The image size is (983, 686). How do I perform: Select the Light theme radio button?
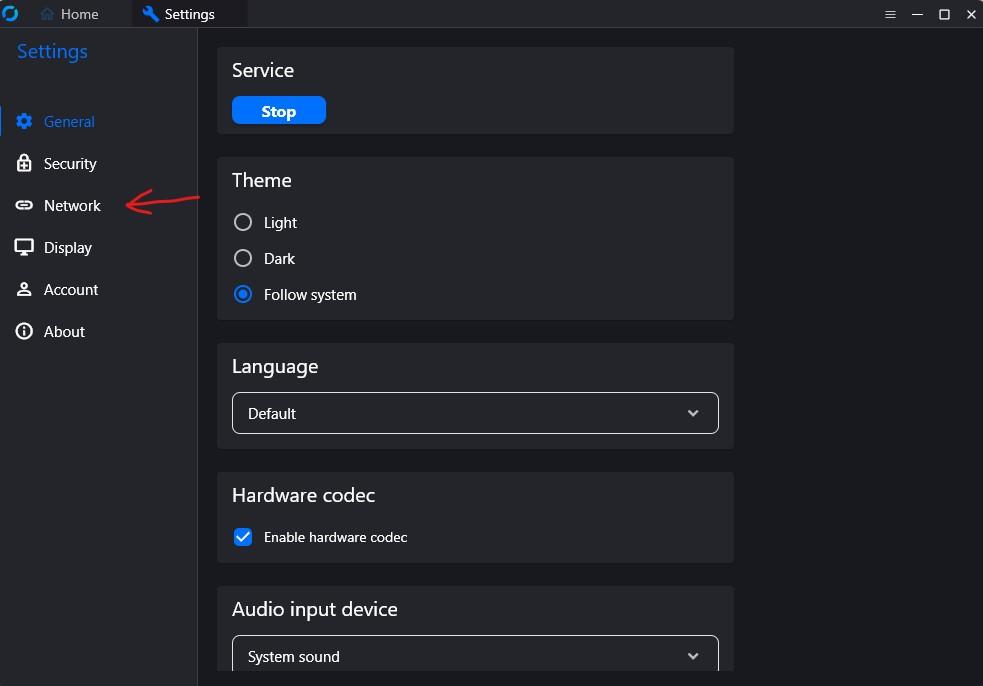coord(243,222)
